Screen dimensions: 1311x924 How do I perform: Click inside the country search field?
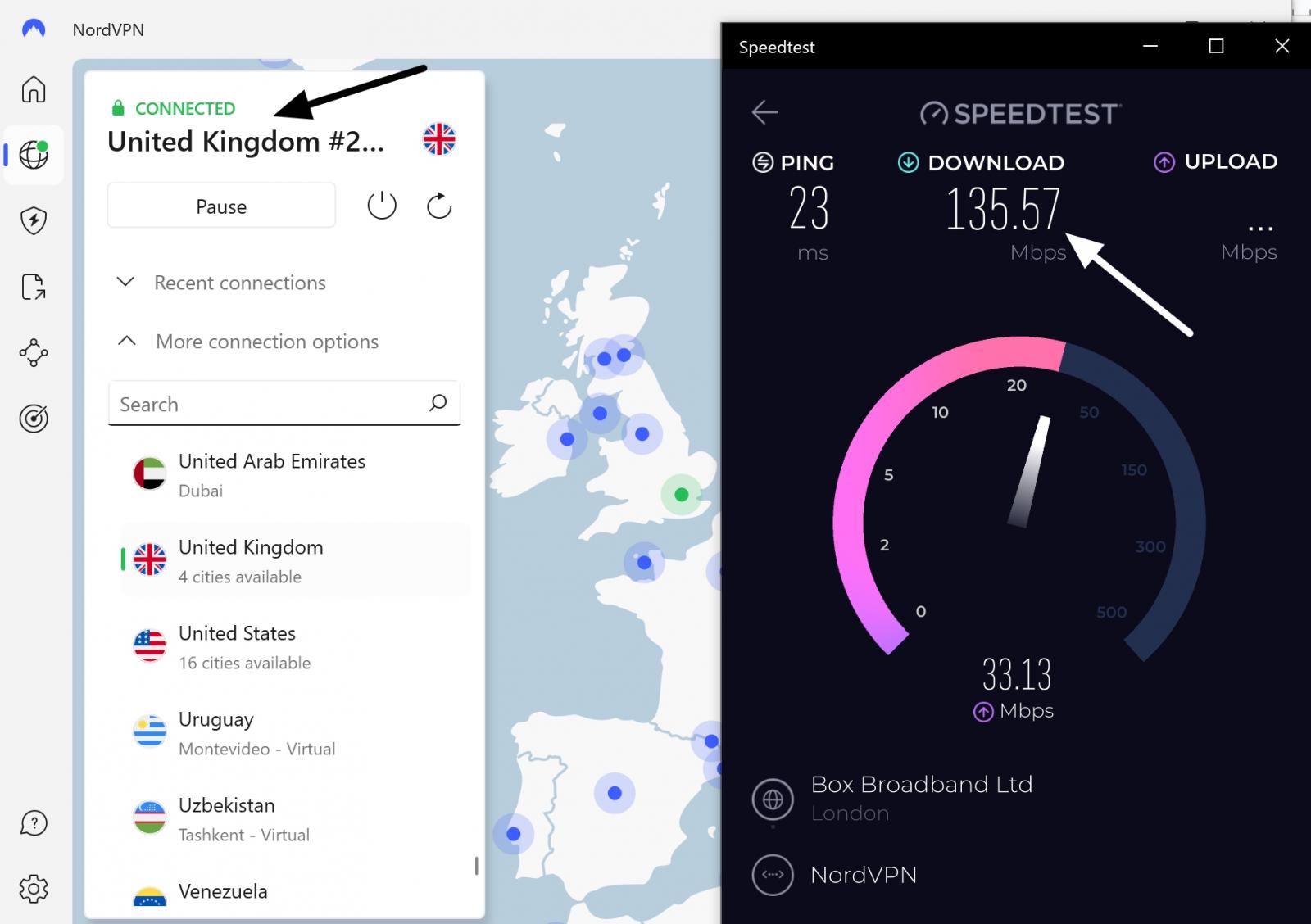click(x=270, y=403)
